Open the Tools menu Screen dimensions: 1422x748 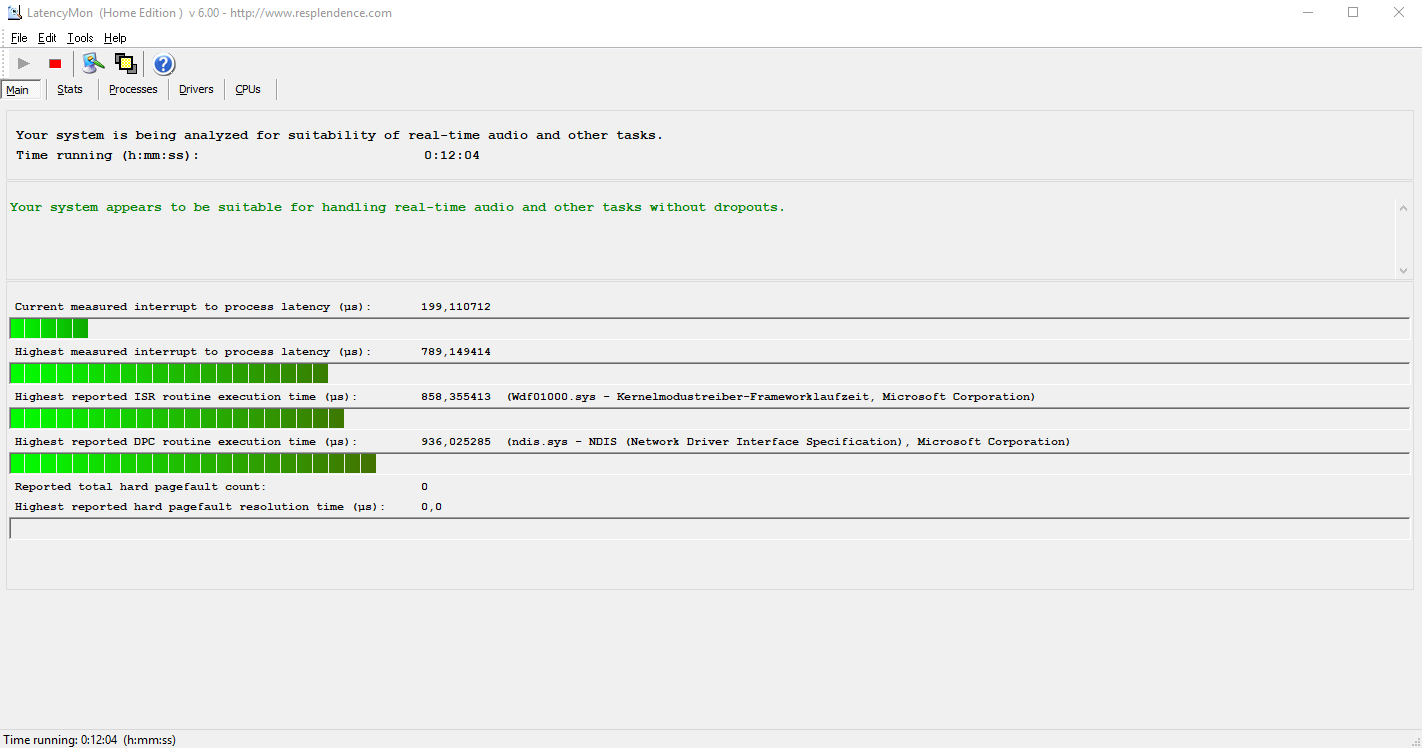coord(80,38)
